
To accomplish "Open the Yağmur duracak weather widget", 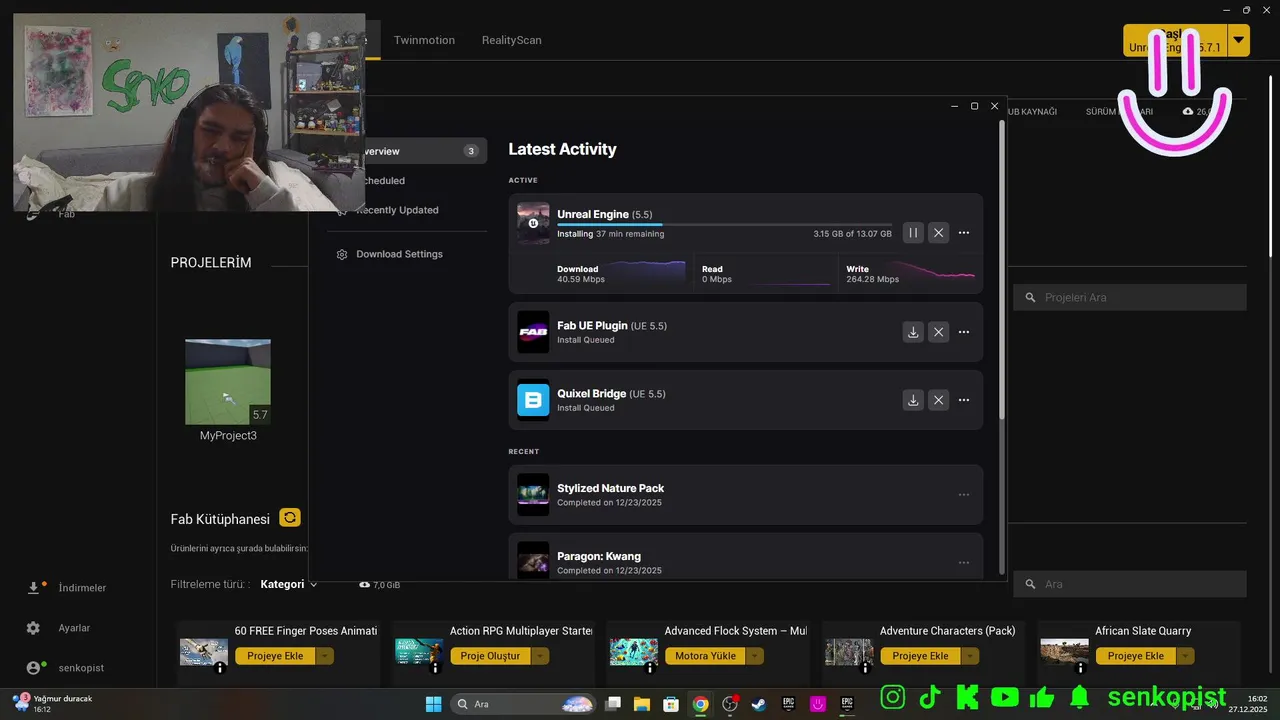I will 53,703.
